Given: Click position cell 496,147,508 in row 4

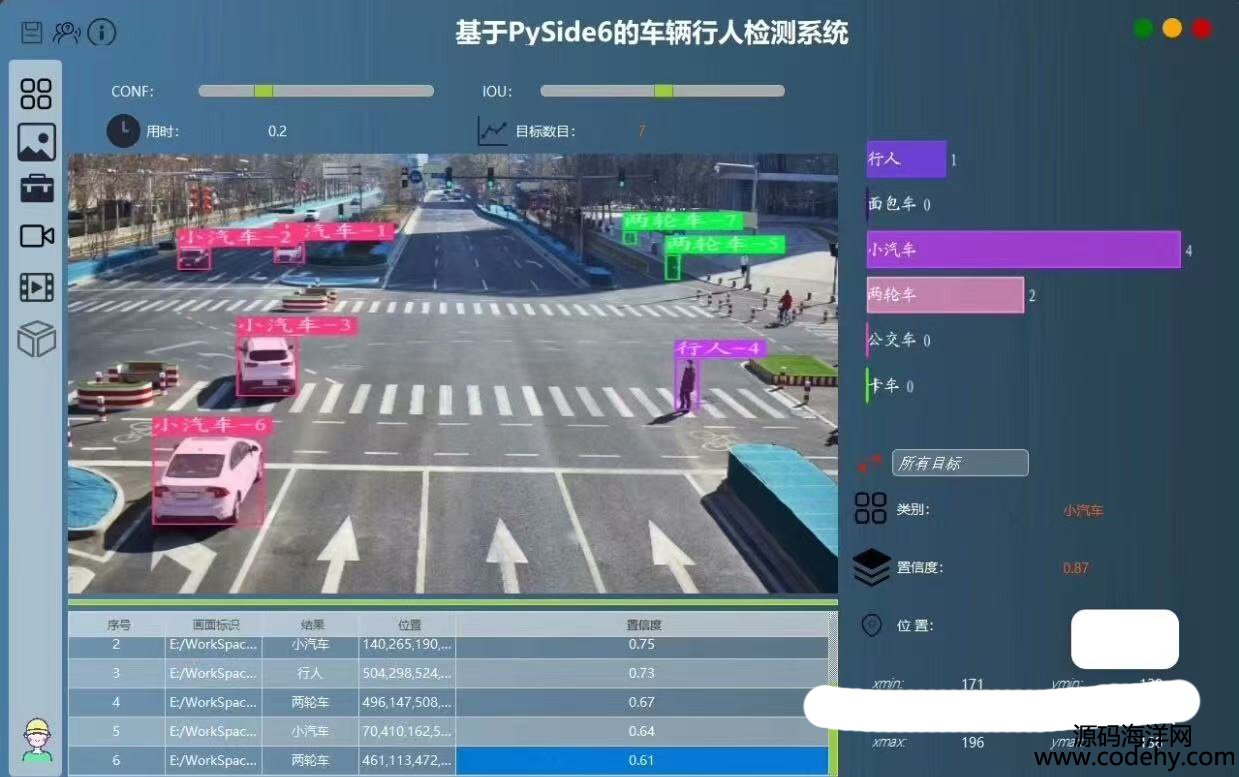Looking at the screenshot, I should (408, 703).
